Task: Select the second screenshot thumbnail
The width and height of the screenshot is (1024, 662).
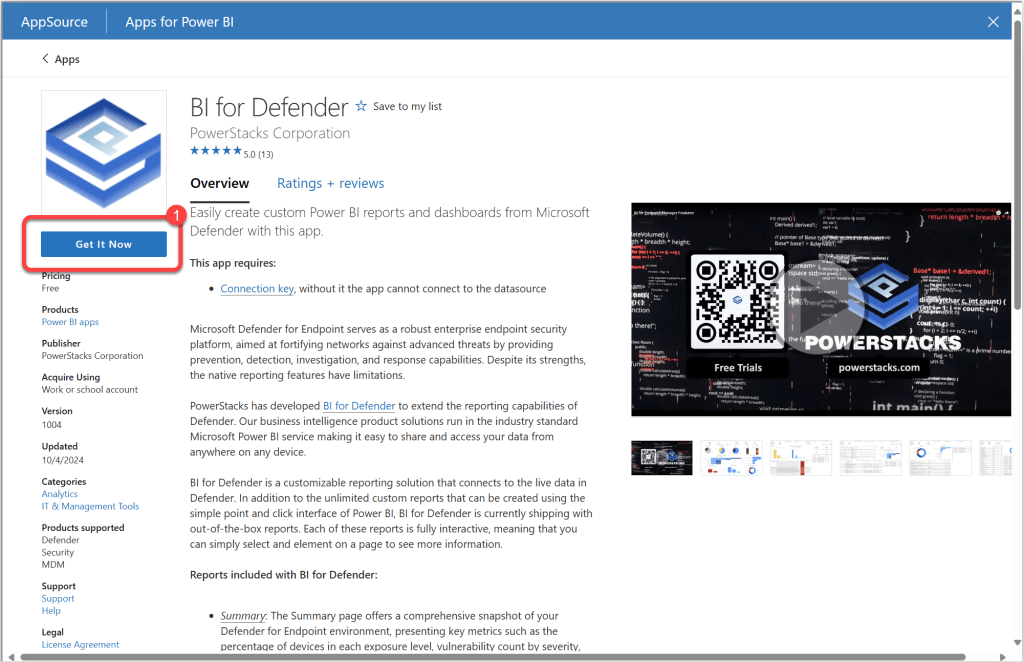Action: pyautogui.click(x=730, y=457)
